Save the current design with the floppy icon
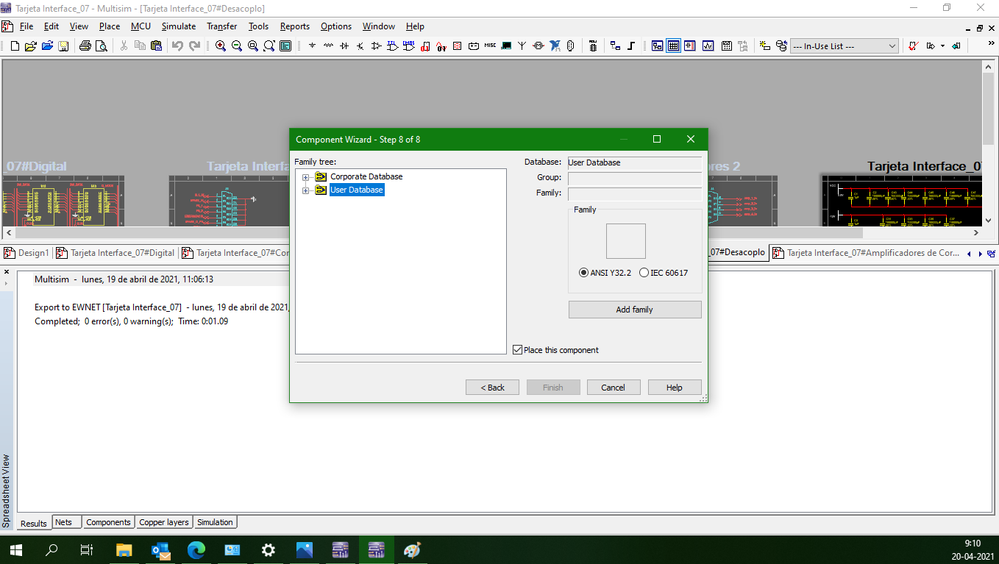999x564 pixels. pyautogui.click(x=63, y=46)
